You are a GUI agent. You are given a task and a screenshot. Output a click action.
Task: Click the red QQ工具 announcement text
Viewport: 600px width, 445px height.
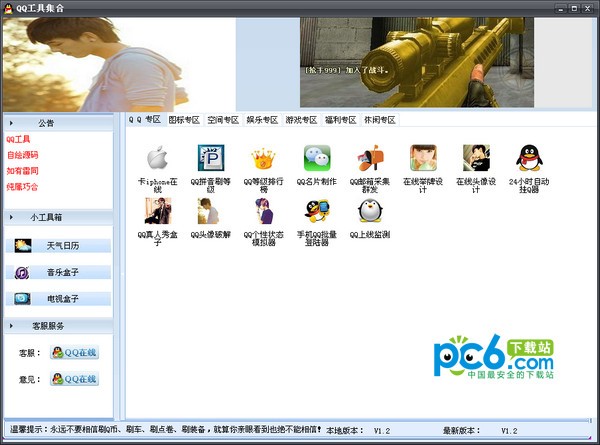click(18, 139)
